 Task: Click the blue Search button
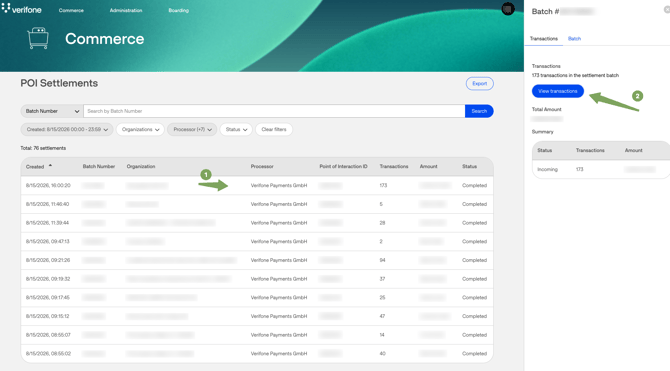(x=479, y=111)
